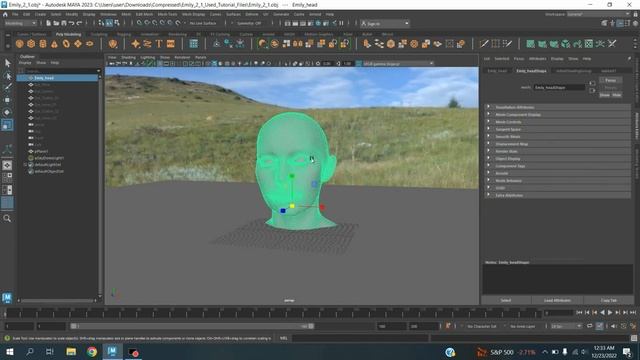640x360 pixels.
Task: Click the Sweep Mesh shelf icon
Action: [147, 44]
